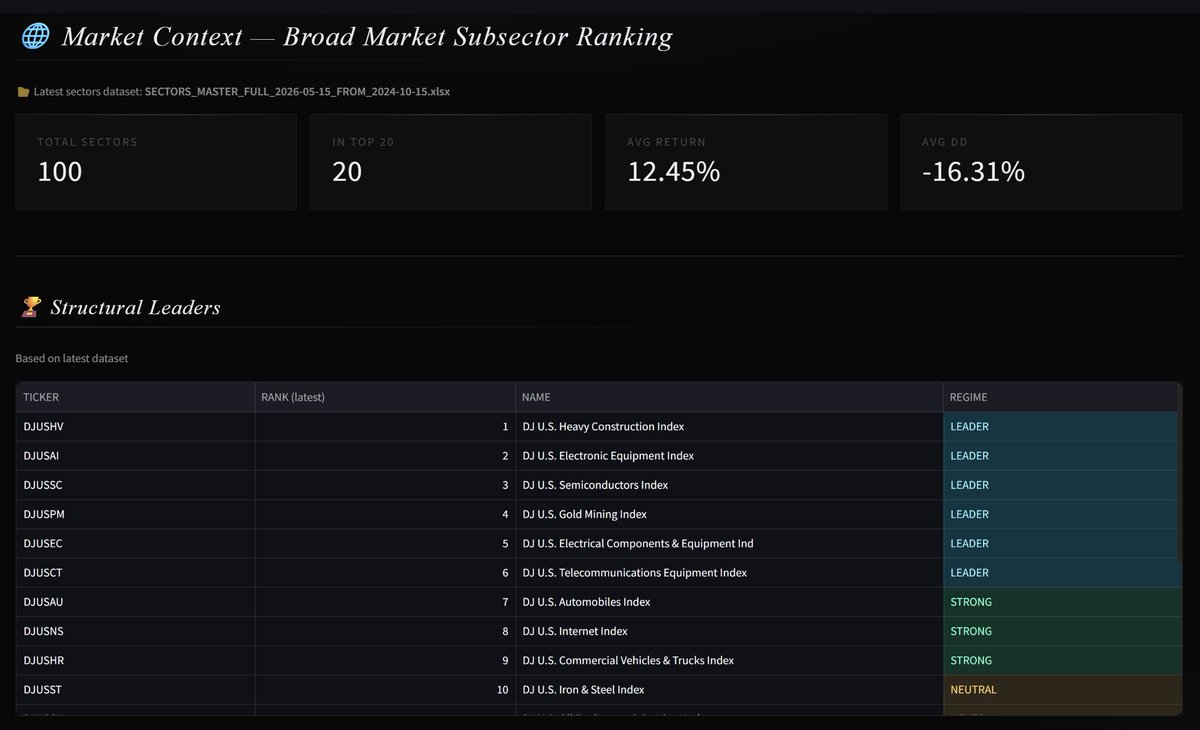Select DJ U.S. Heavy Construction Index name

pyautogui.click(x=729, y=427)
